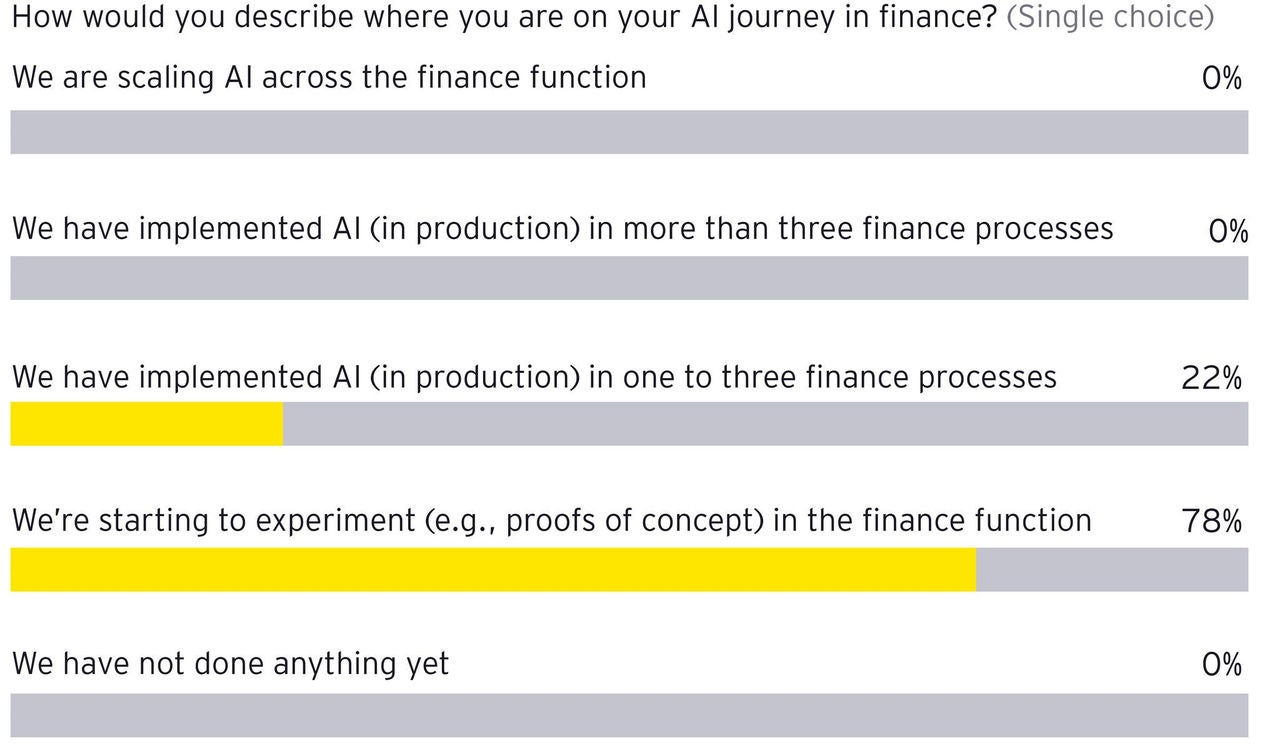
Task: Click the yellow filled portion of the 22% bar
Action: pyautogui.click(x=146, y=424)
